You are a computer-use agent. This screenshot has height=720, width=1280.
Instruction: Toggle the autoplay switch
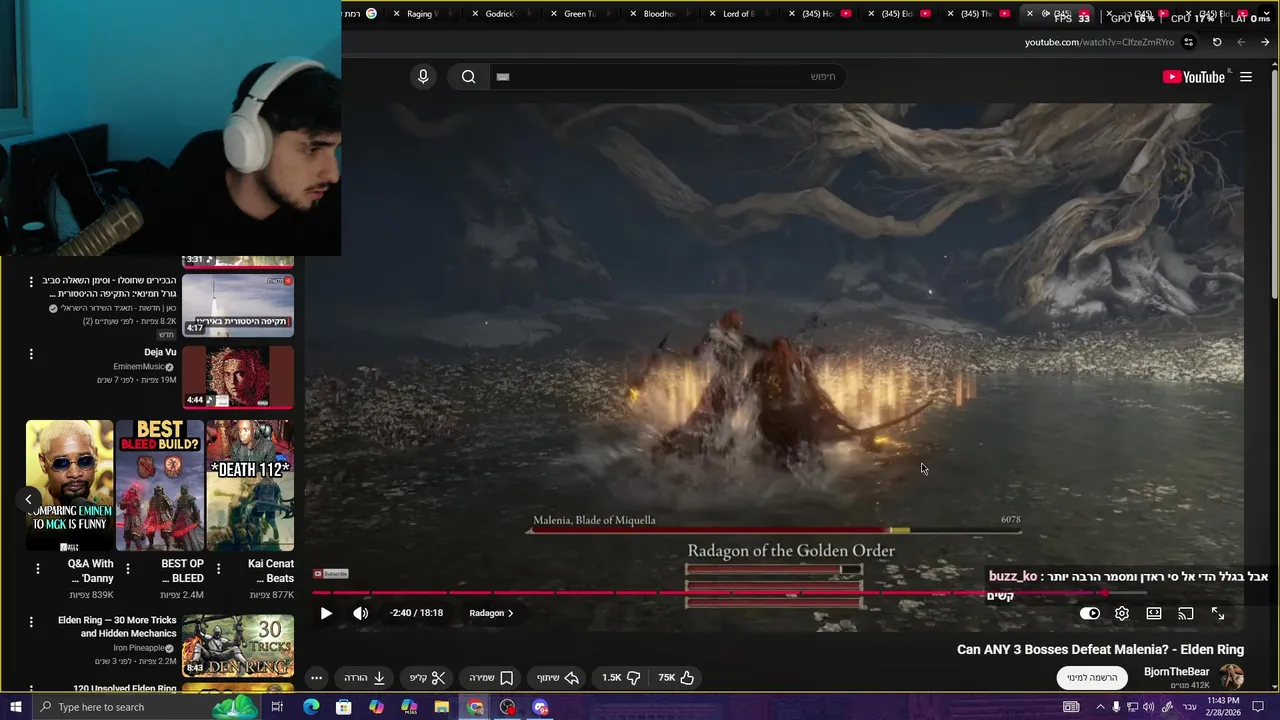coord(1090,614)
